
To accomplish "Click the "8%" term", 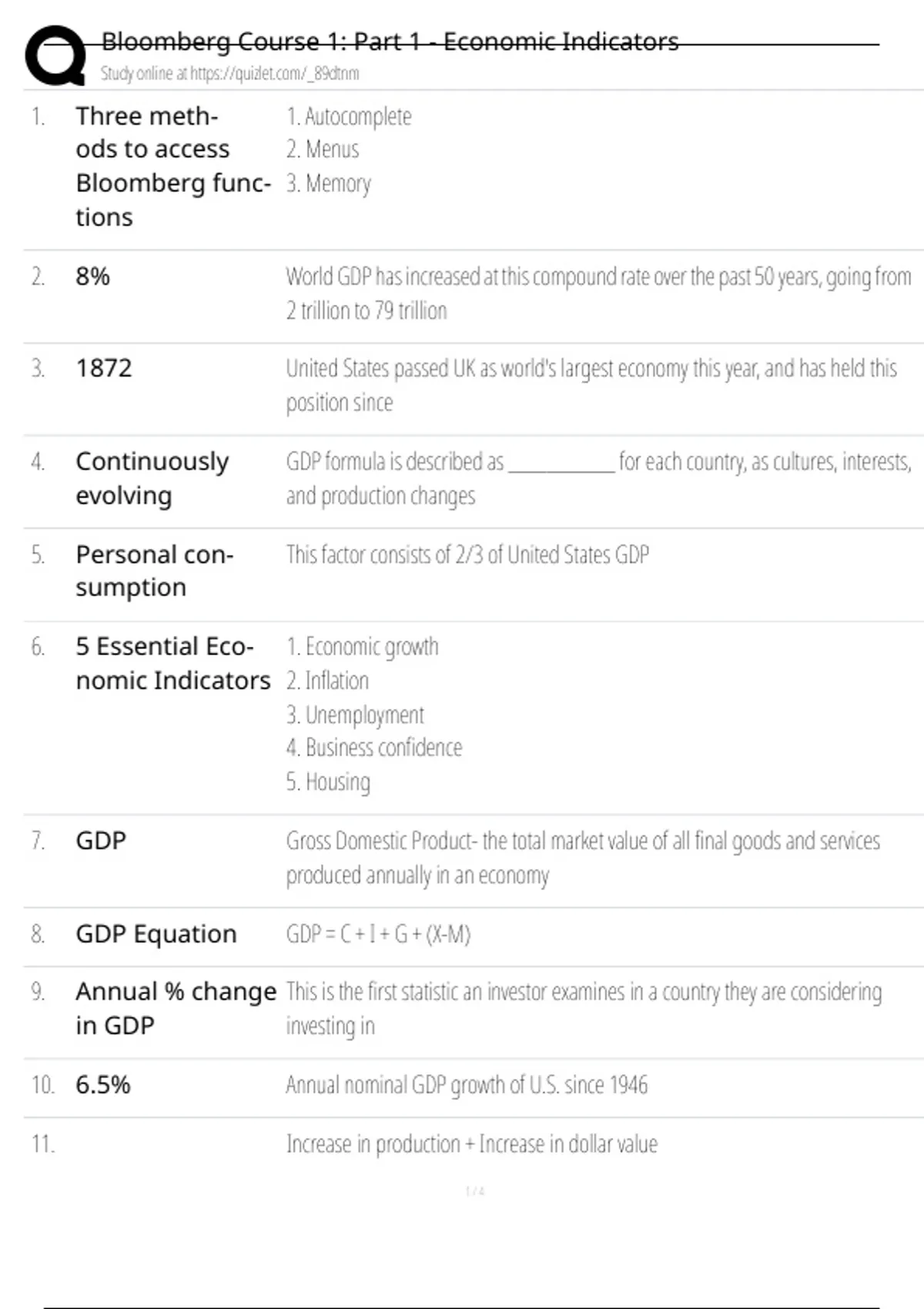I will pos(92,276).
